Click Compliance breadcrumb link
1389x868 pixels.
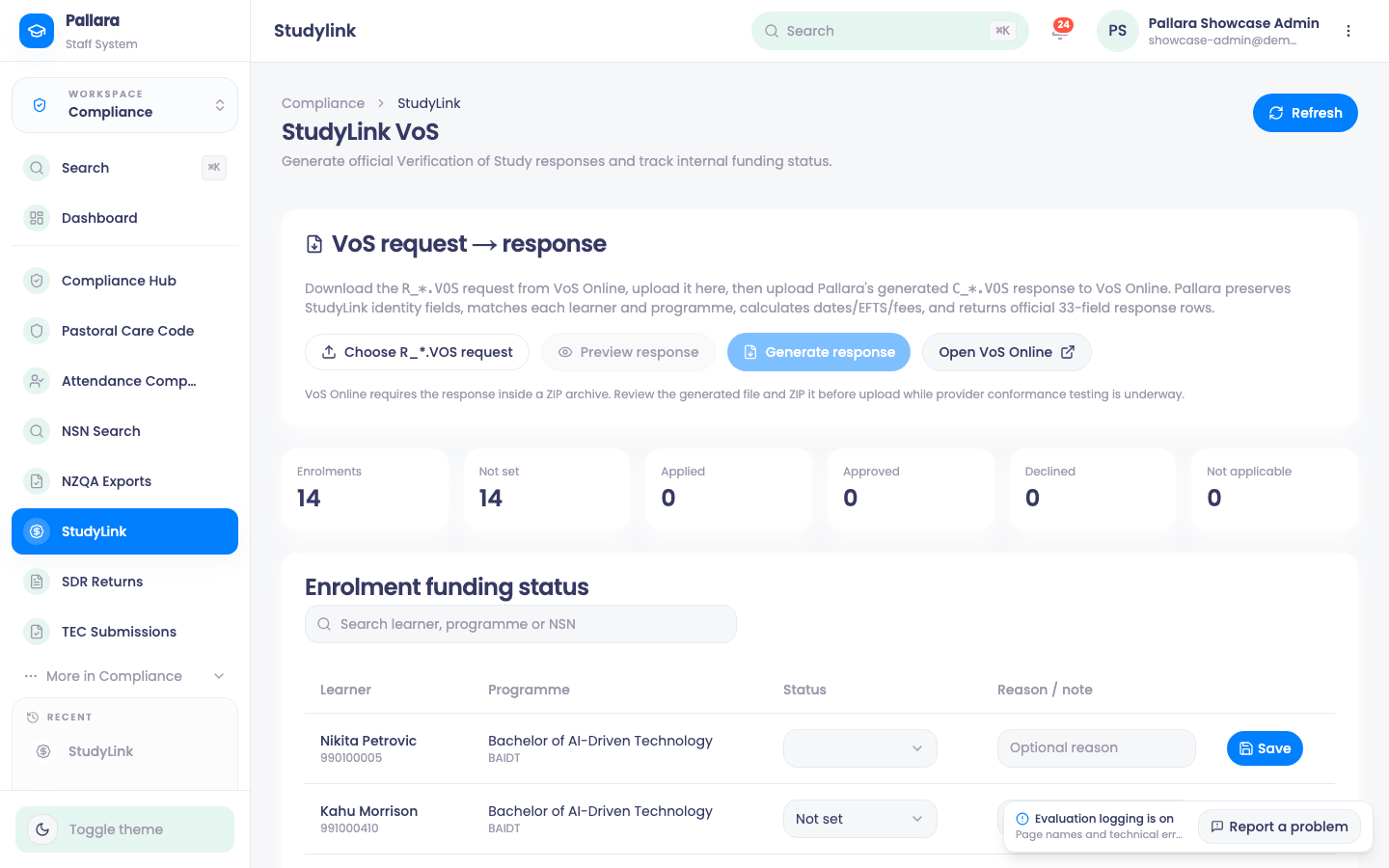(x=323, y=103)
